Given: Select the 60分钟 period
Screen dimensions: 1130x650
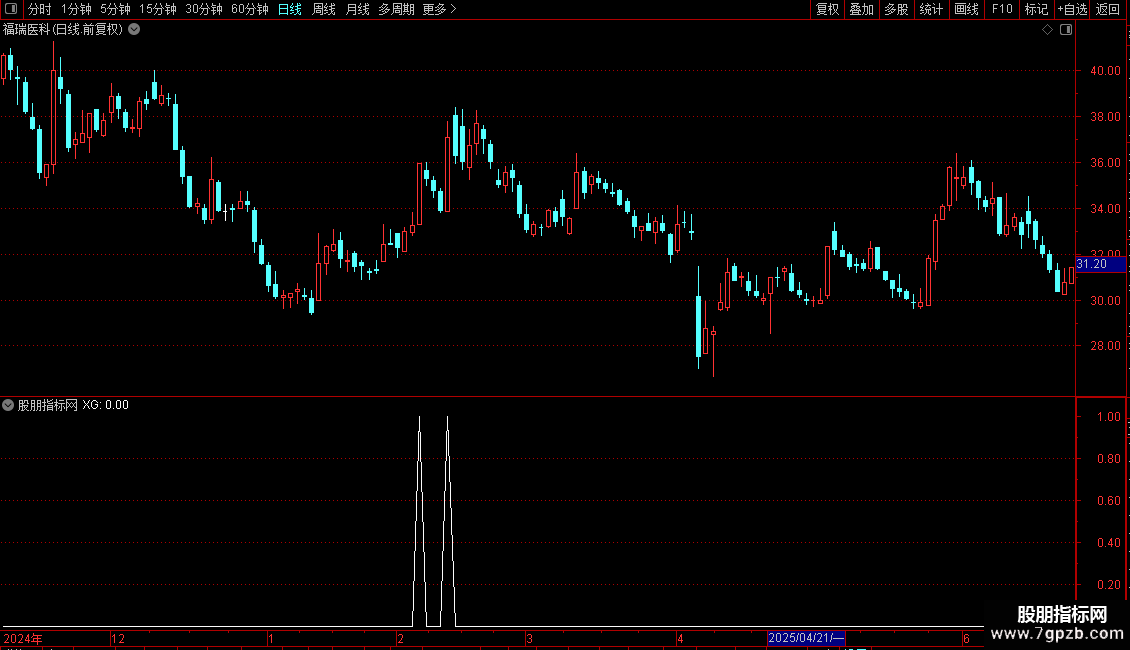Looking at the screenshot, I should click(x=249, y=9).
